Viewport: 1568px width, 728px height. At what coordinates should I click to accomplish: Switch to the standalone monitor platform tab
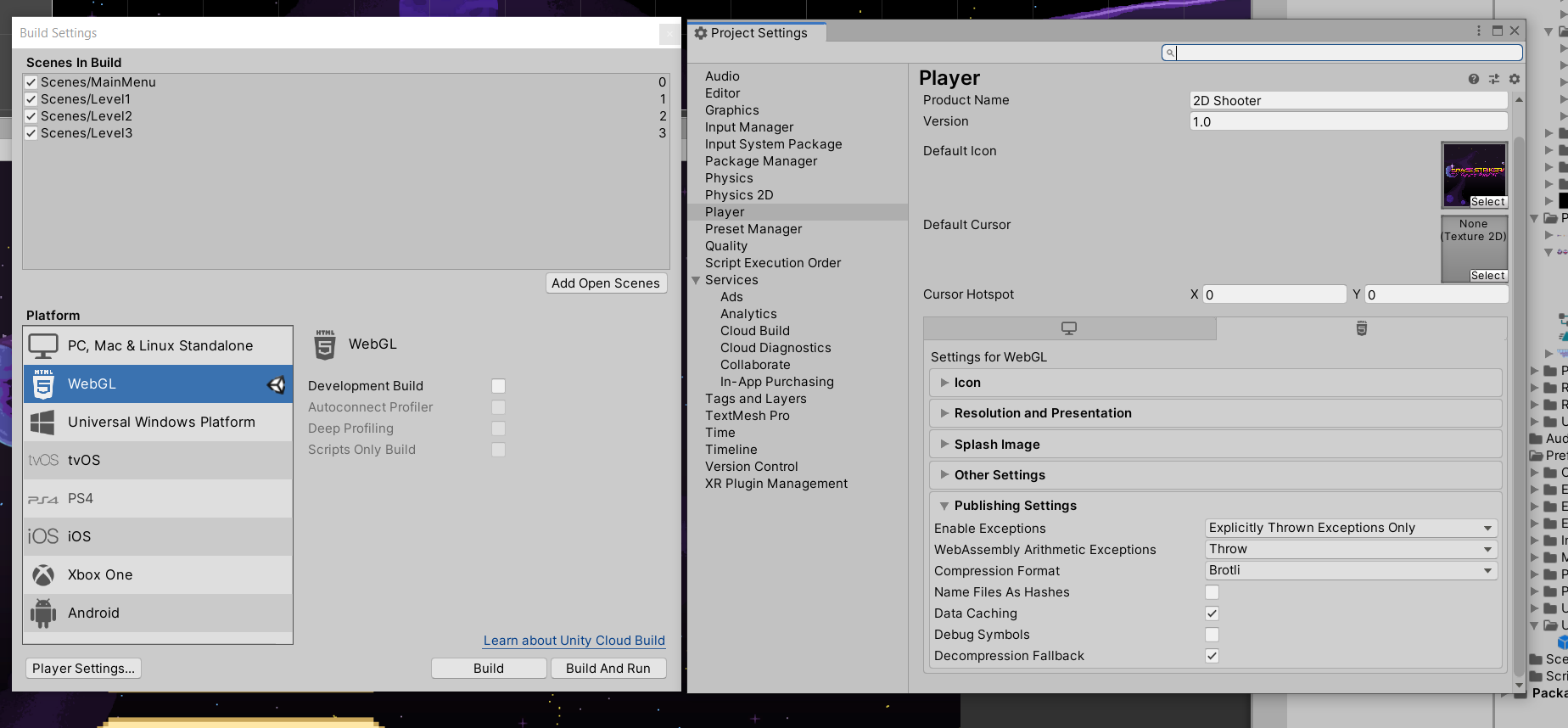click(x=1069, y=328)
